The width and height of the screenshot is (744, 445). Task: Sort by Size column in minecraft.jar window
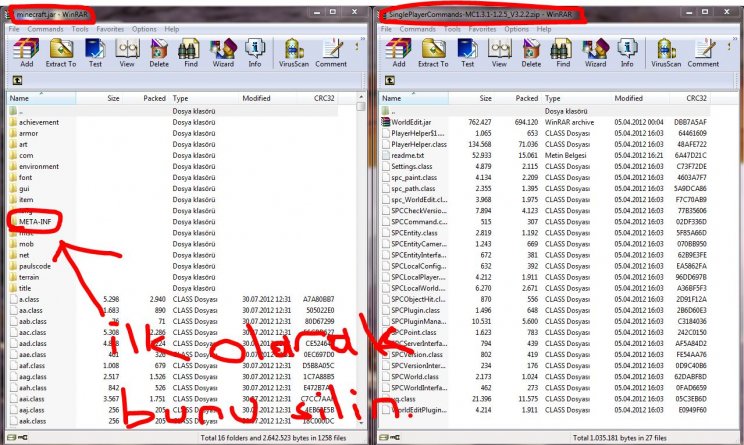coord(98,98)
